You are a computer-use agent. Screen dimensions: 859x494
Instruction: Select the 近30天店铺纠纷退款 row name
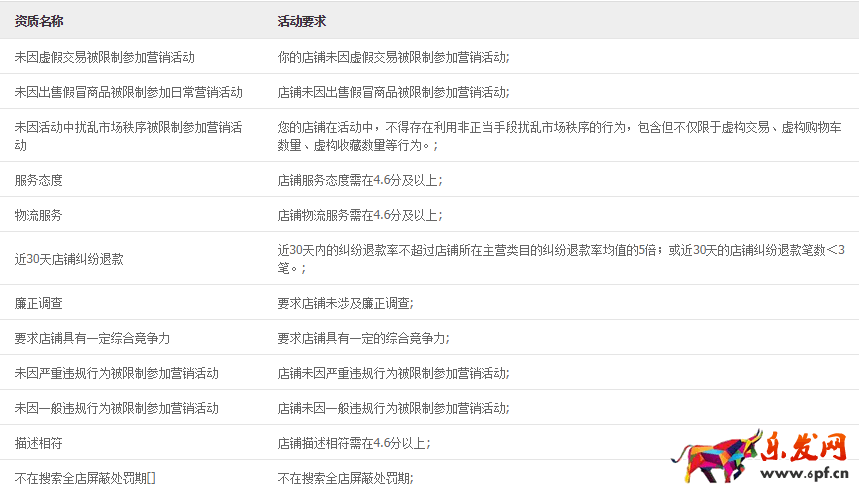point(69,259)
